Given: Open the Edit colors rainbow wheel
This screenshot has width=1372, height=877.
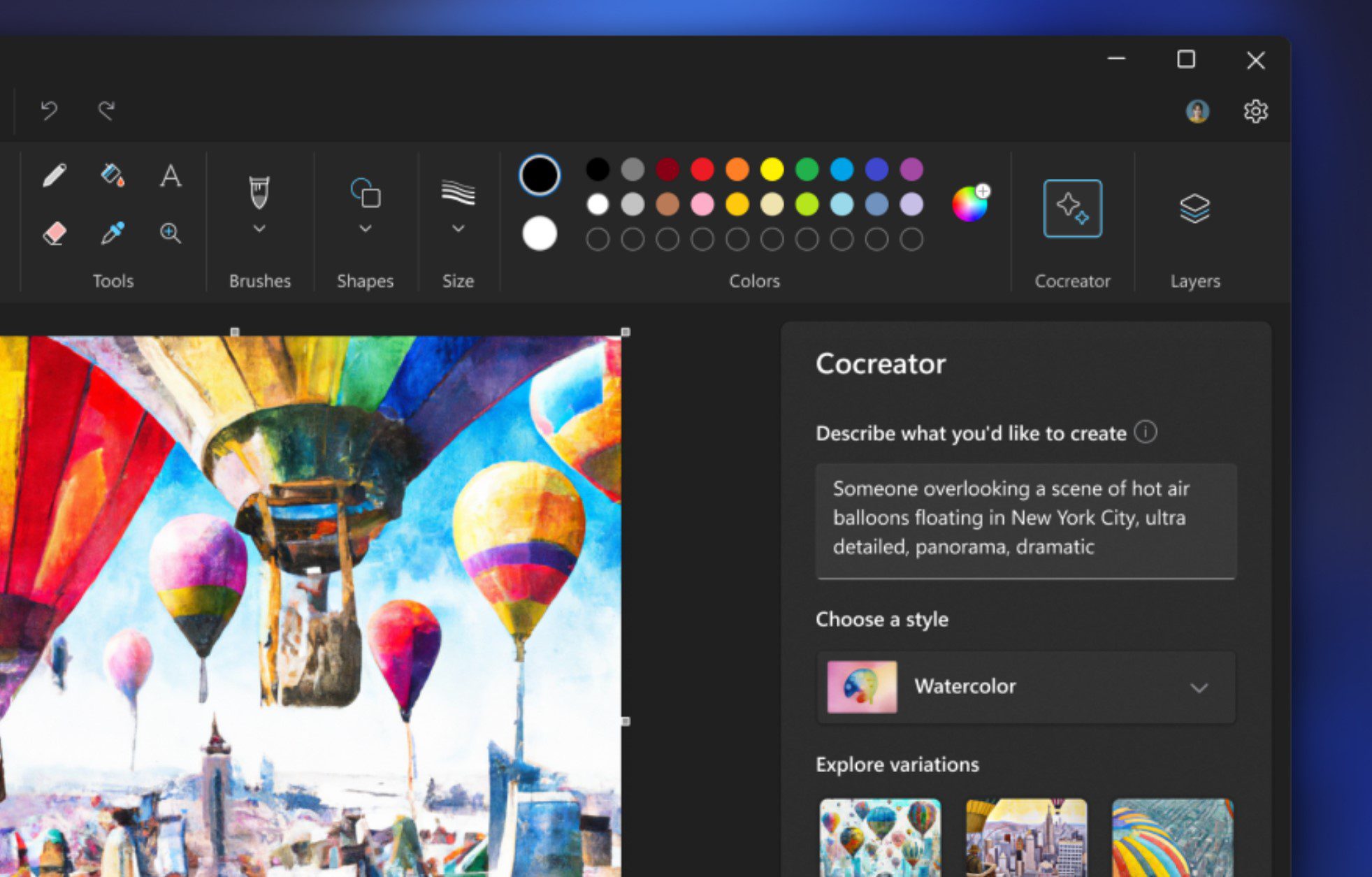Looking at the screenshot, I should click(970, 203).
